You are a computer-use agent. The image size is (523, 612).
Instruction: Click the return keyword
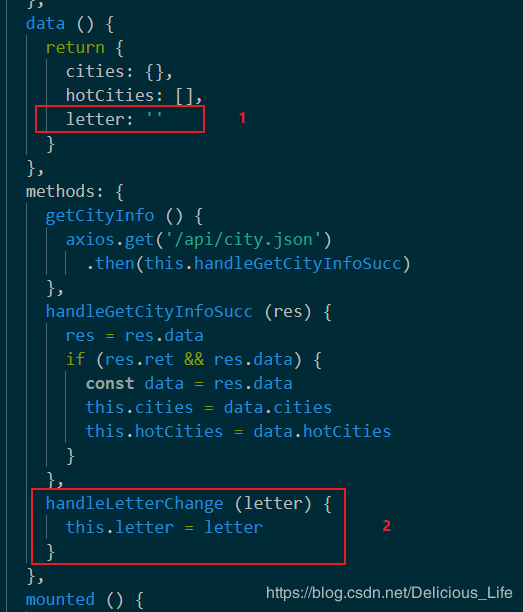75,48
